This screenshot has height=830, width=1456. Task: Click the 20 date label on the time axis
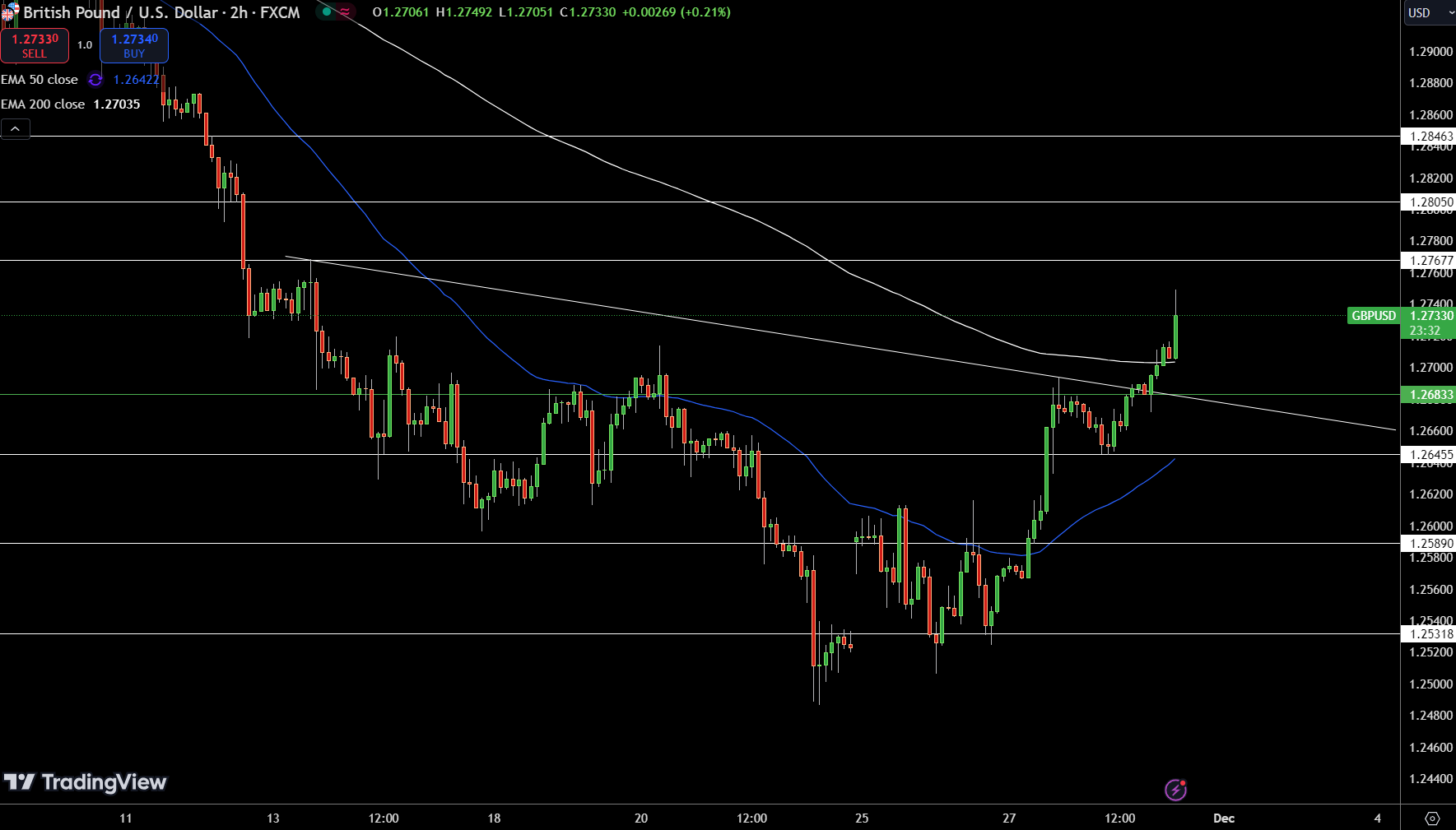tap(641, 818)
